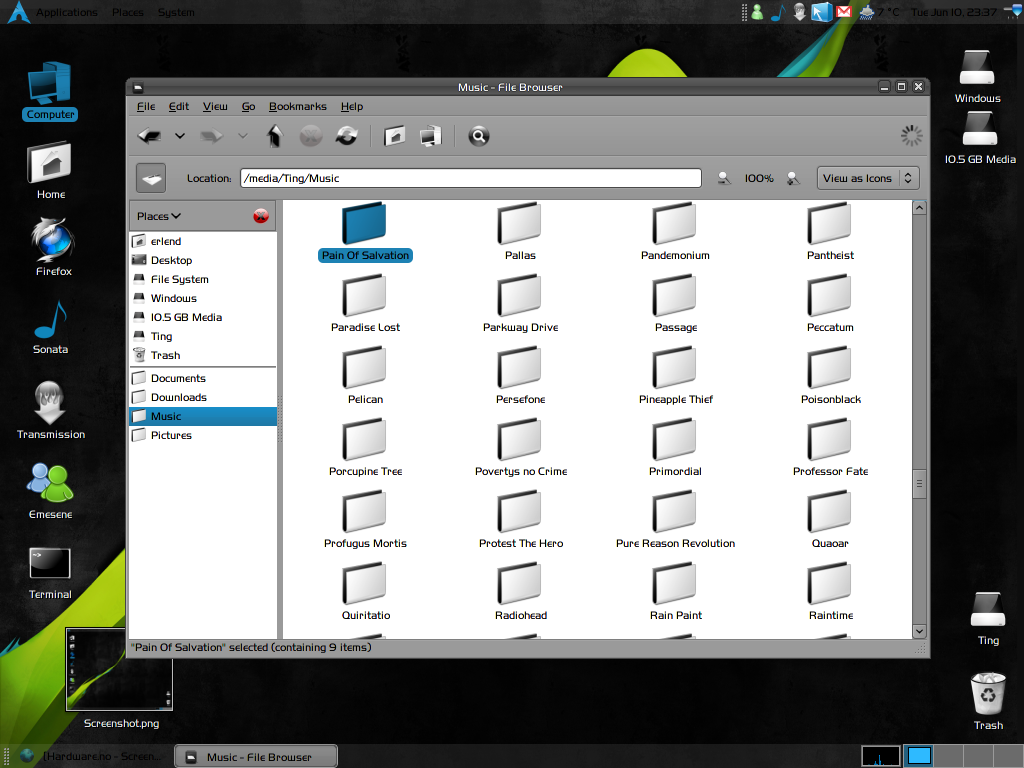The image size is (1024, 768).
Task: Open the Trash desktop icon
Action: (x=988, y=701)
